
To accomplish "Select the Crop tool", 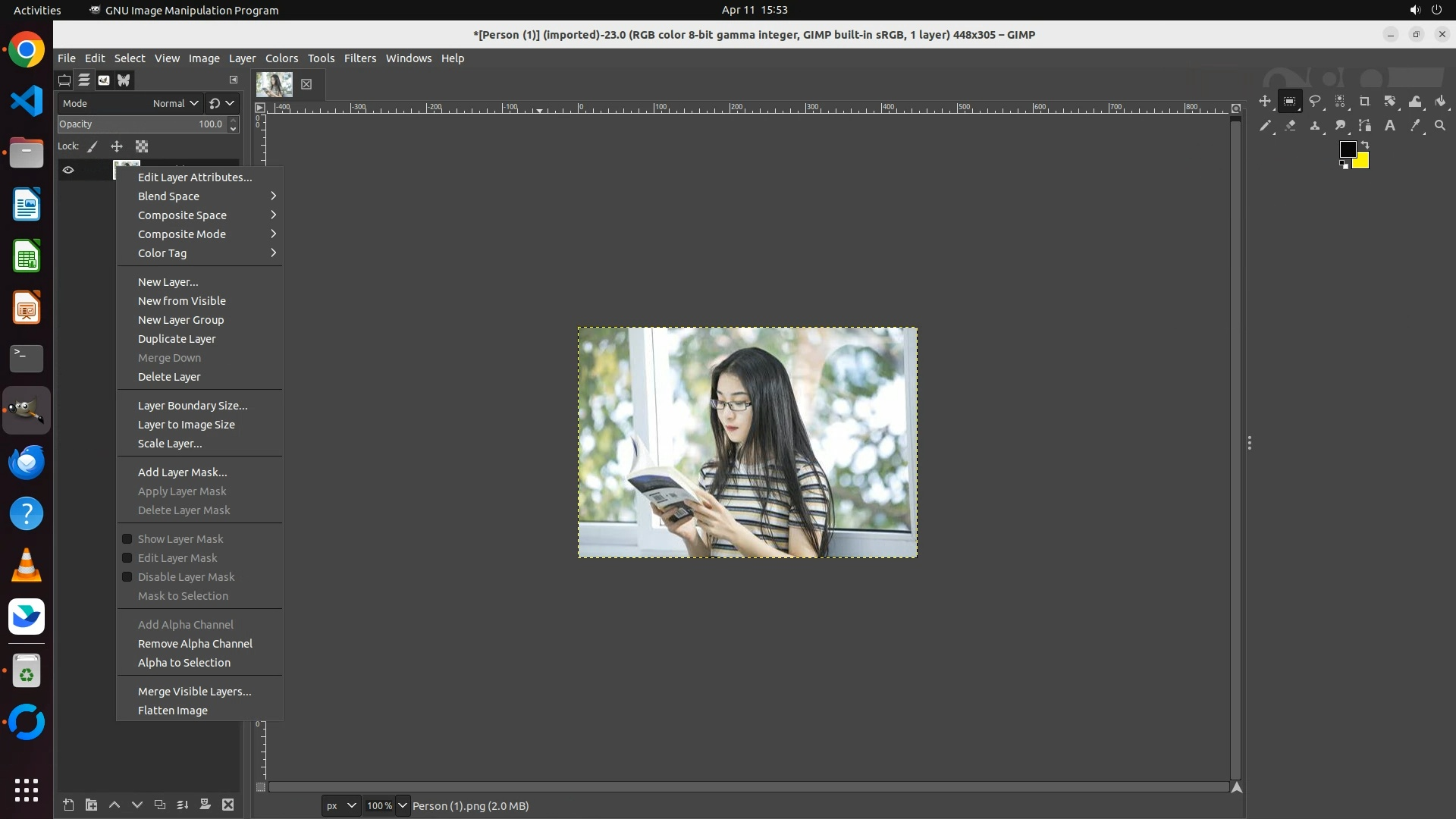I will [1365, 101].
